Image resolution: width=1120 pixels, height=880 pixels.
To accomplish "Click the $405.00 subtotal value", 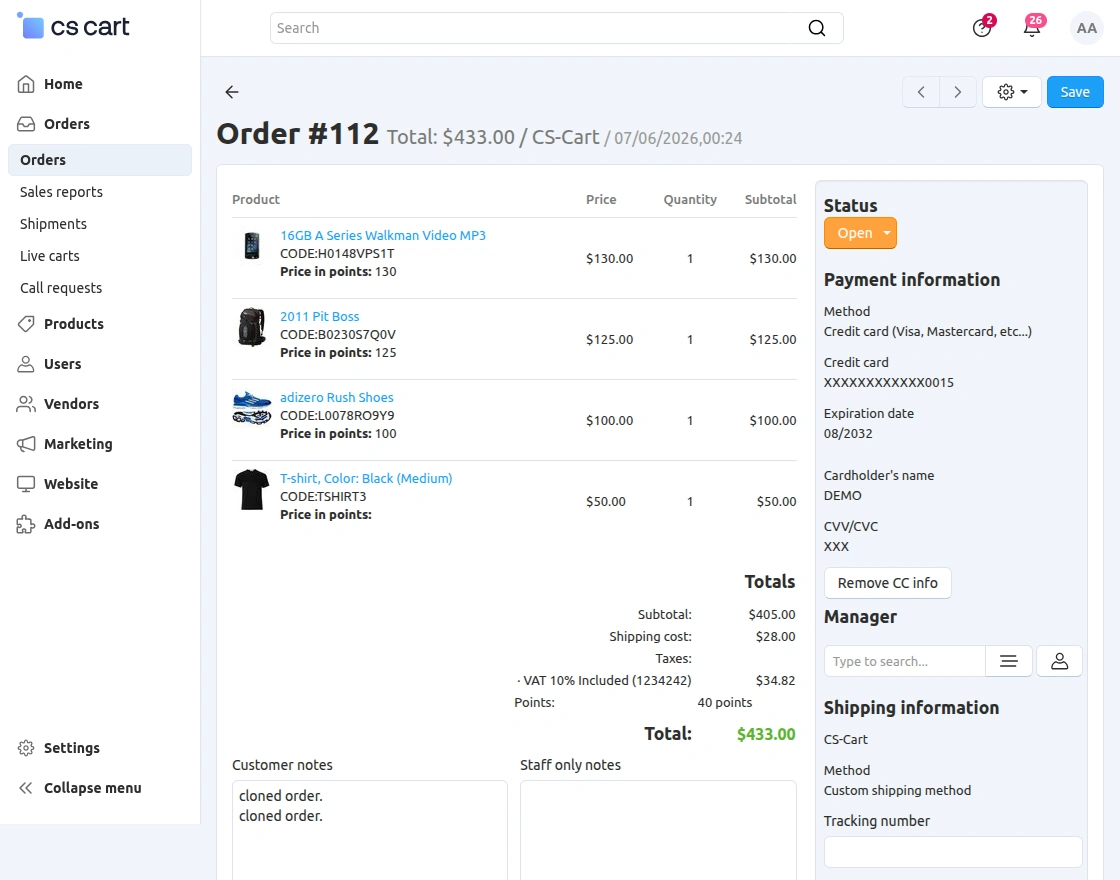I will (x=771, y=615).
